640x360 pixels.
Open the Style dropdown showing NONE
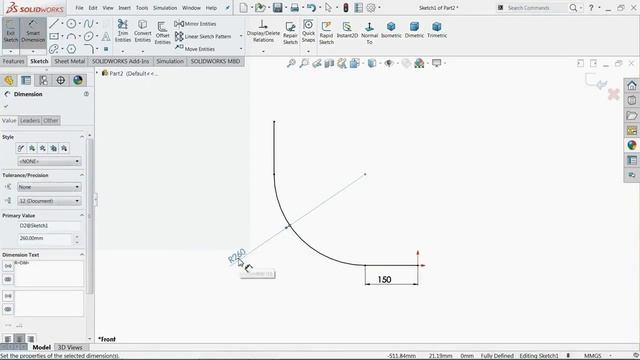[49, 161]
